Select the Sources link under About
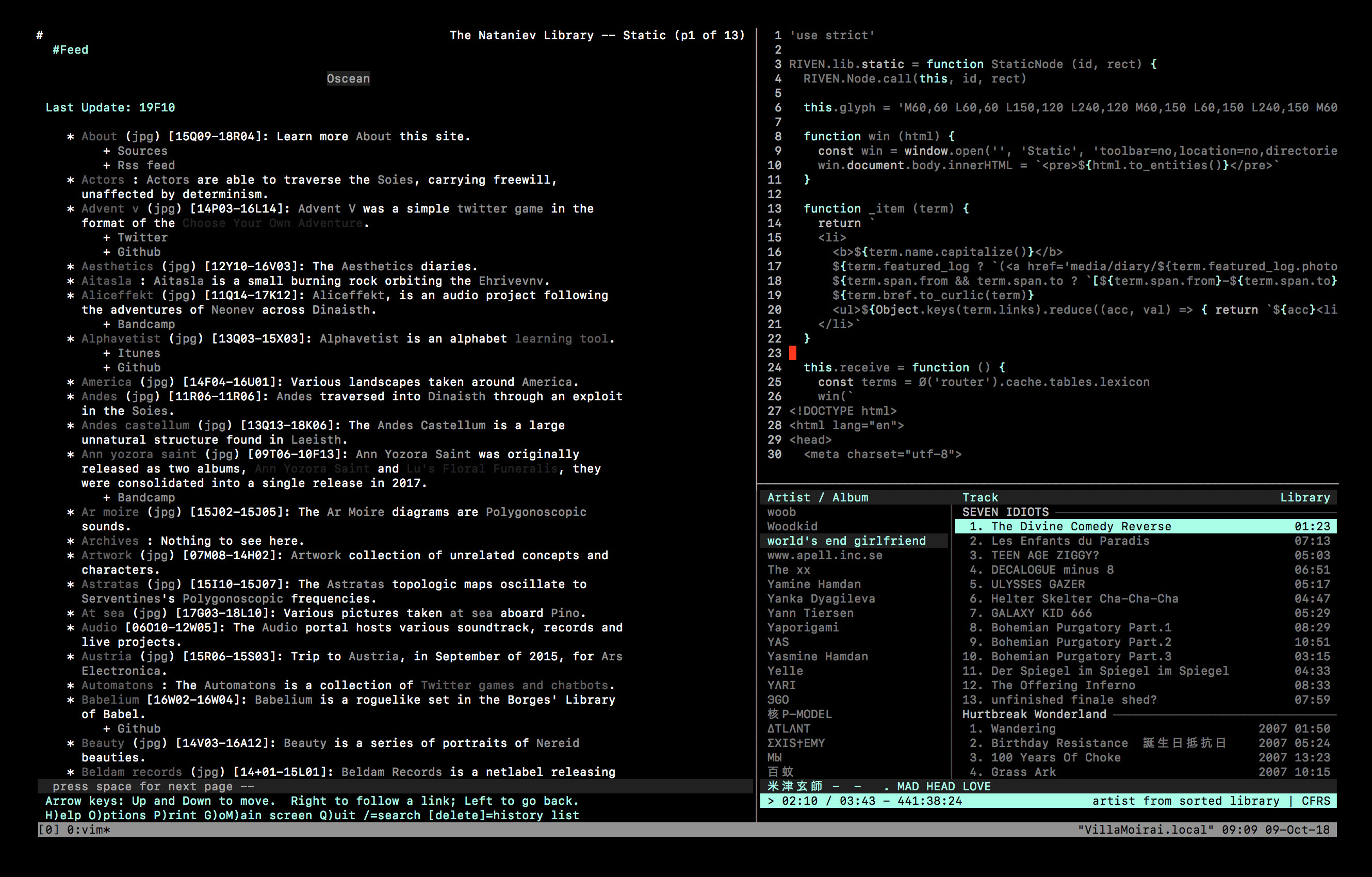Viewport: 1372px width, 877px height. click(x=142, y=151)
